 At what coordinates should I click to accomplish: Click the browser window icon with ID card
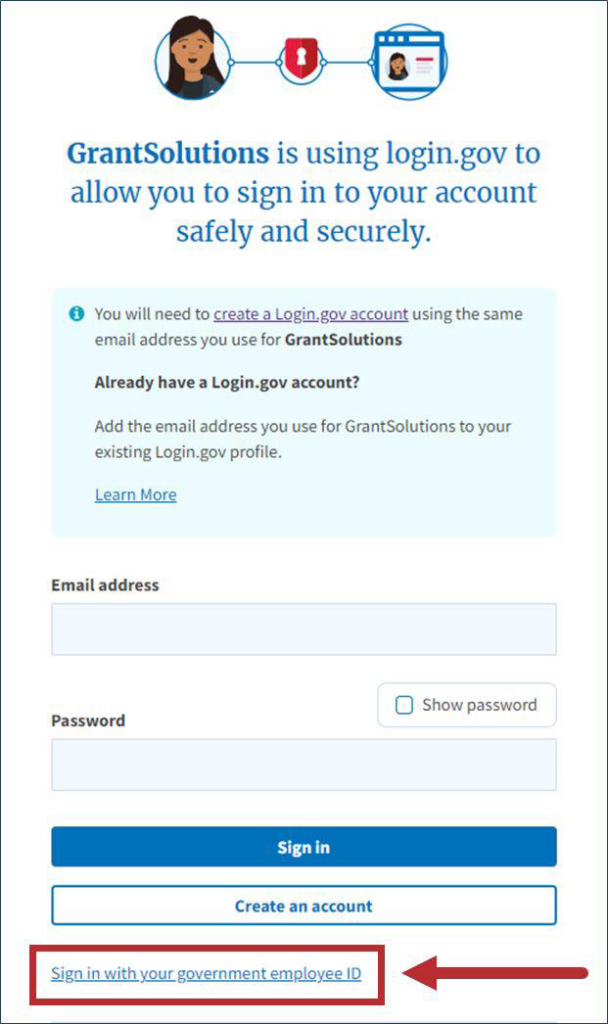409,60
